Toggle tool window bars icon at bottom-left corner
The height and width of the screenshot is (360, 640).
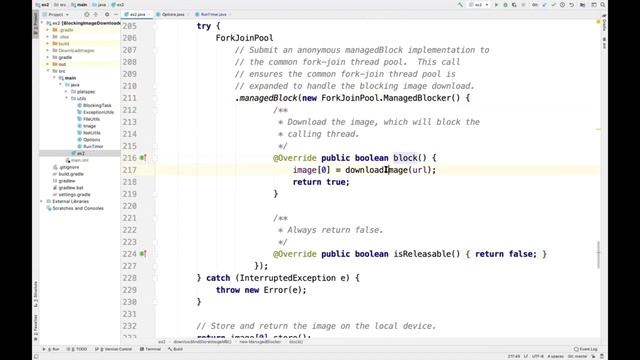(36, 356)
